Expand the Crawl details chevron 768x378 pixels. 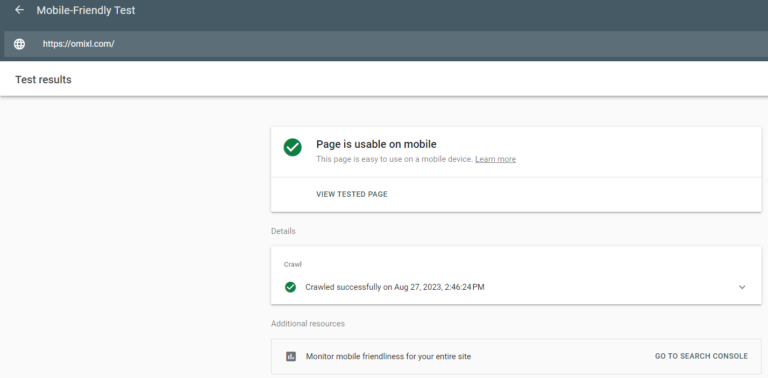click(742, 287)
